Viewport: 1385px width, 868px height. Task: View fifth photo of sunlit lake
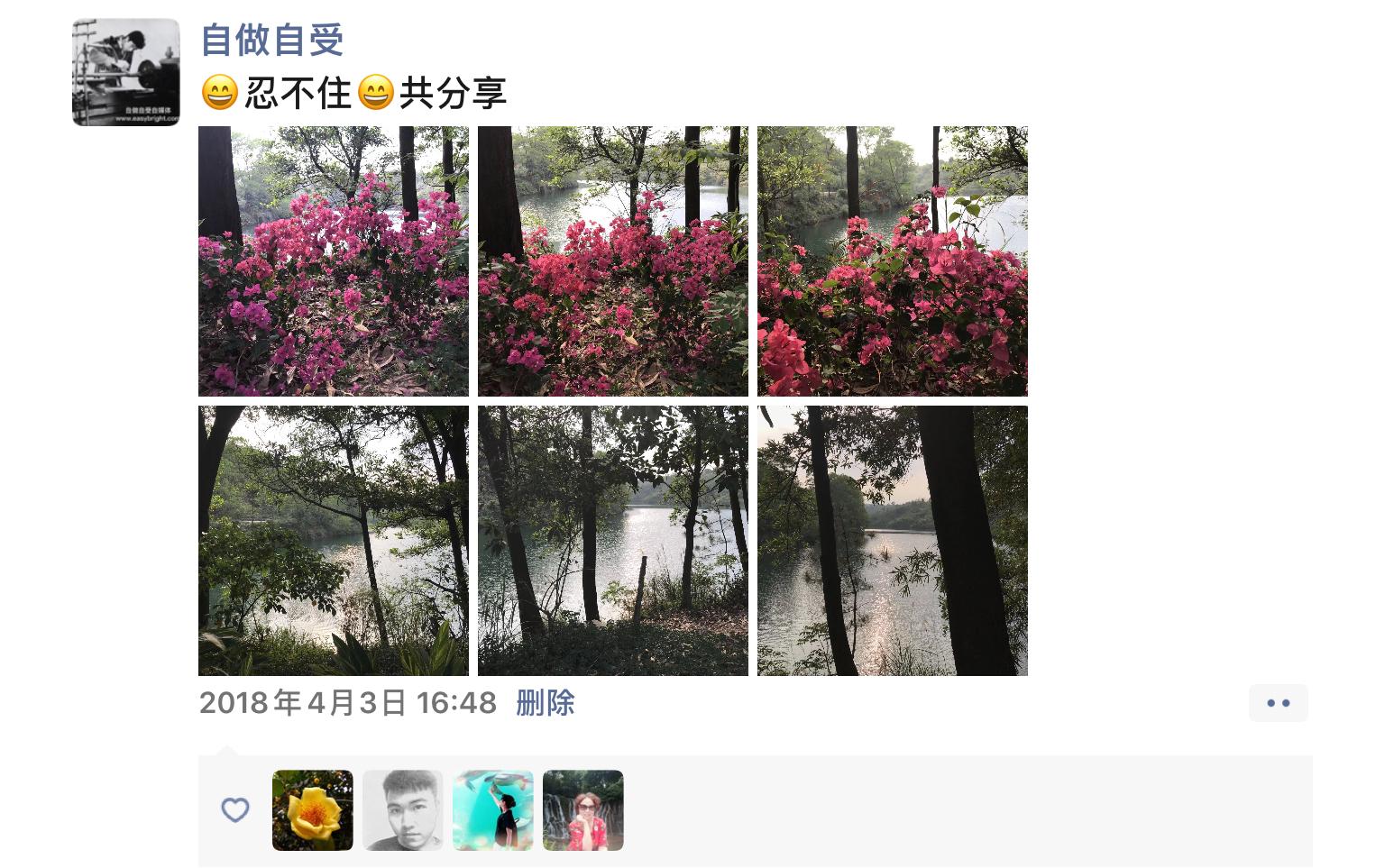tap(613, 541)
